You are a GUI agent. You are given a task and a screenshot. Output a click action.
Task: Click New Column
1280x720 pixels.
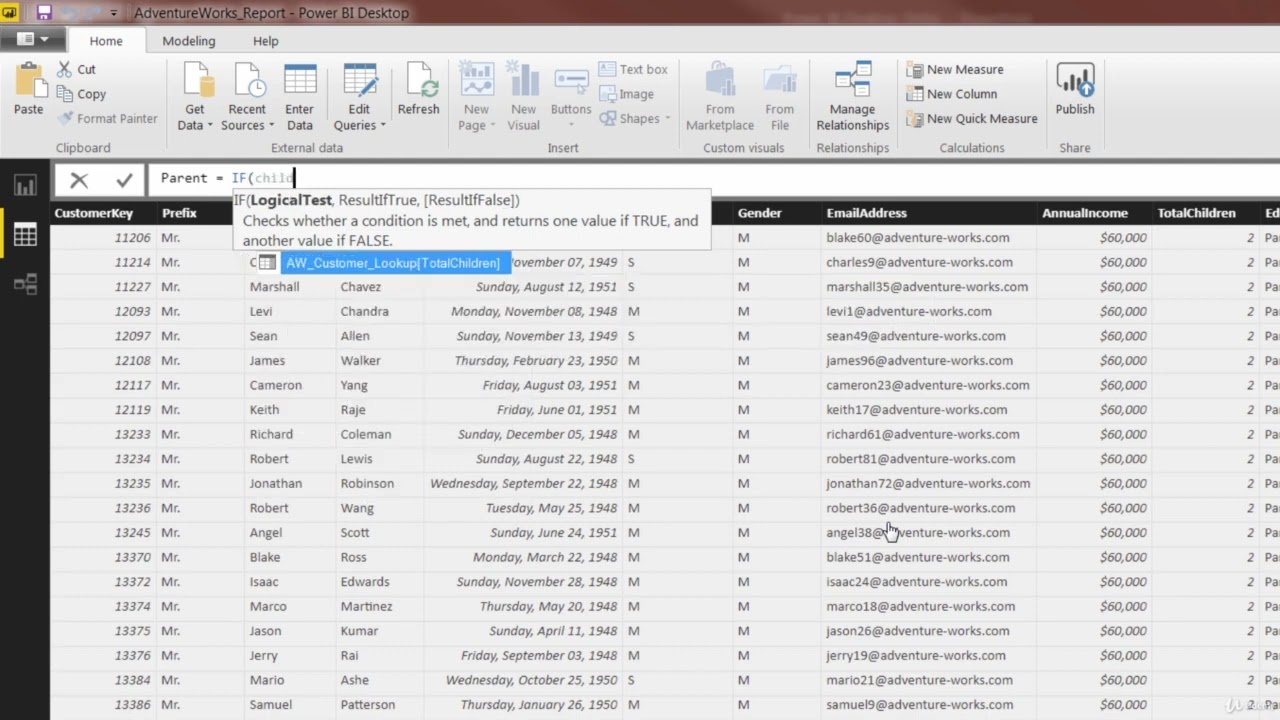pyautogui.click(x=952, y=94)
